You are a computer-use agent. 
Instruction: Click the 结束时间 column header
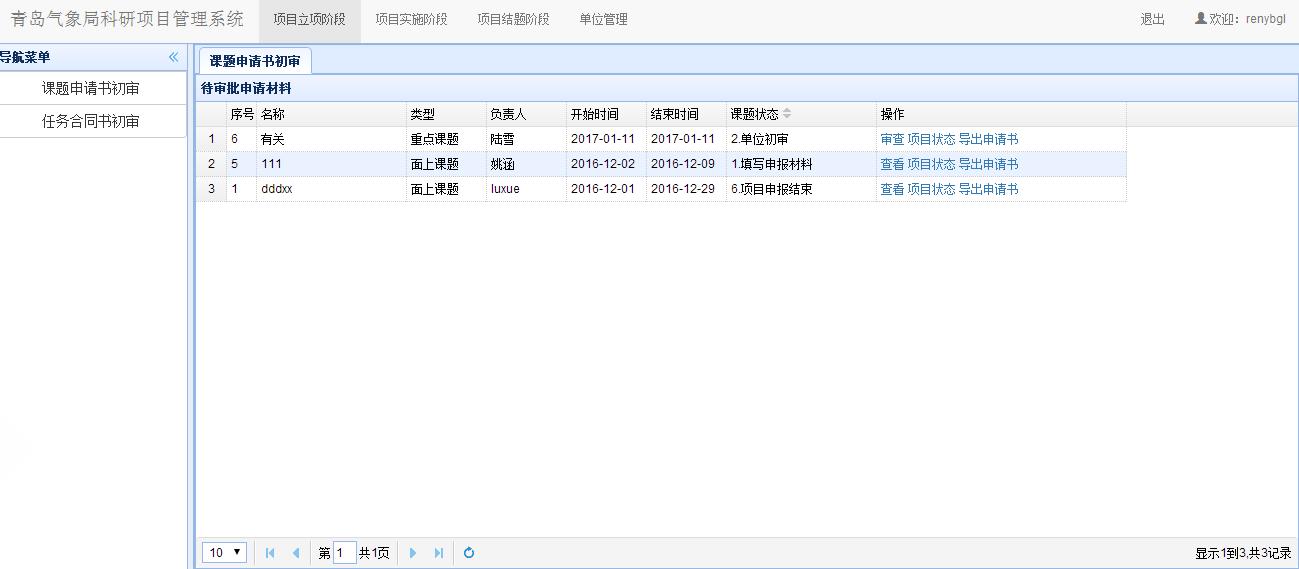pyautogui.click(x=687, y=114)
